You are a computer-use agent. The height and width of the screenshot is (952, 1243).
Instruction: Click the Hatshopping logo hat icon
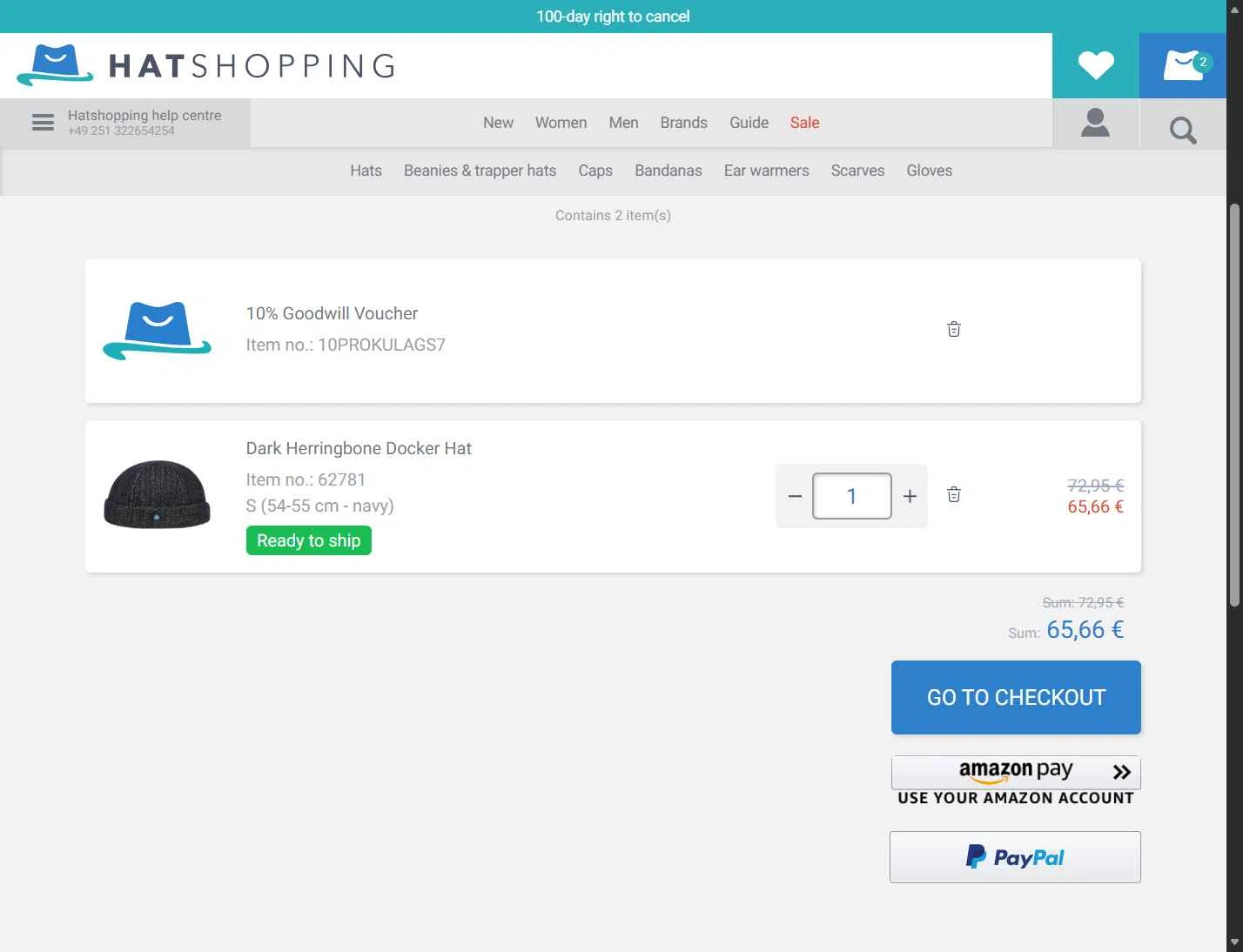coord(55,65)
